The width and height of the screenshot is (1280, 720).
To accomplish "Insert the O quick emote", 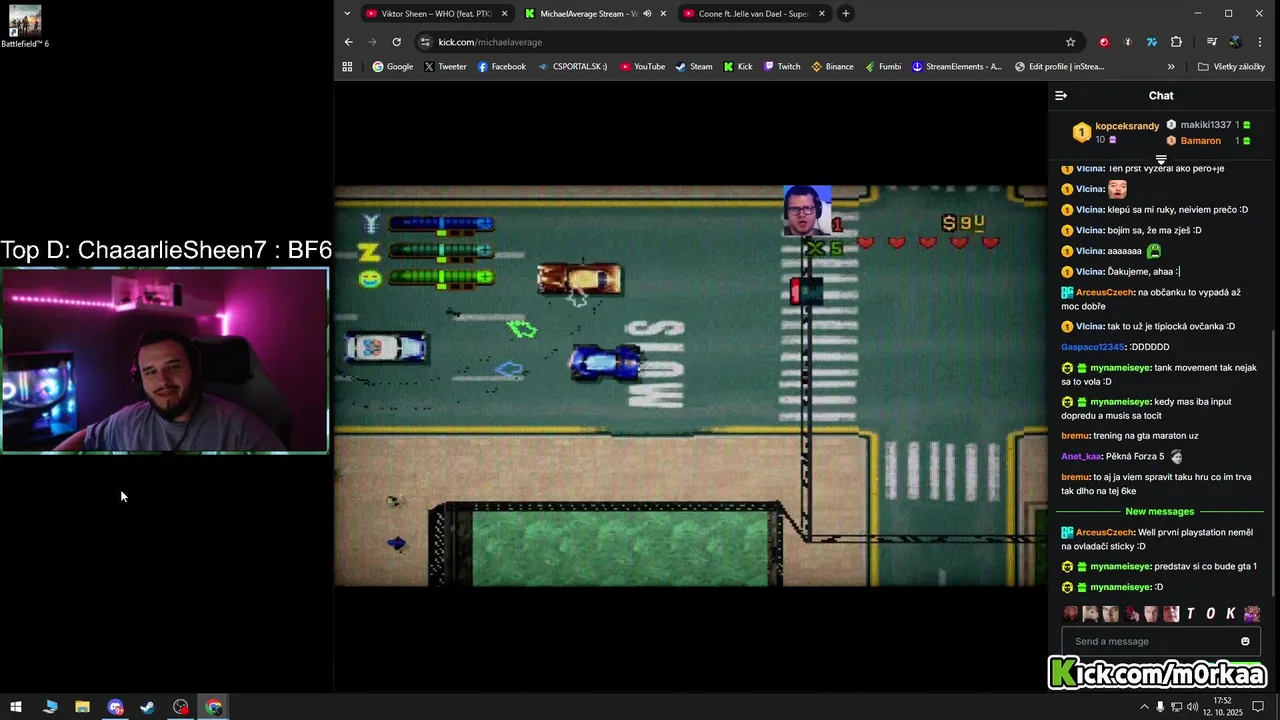I will tap(1210, 614).
